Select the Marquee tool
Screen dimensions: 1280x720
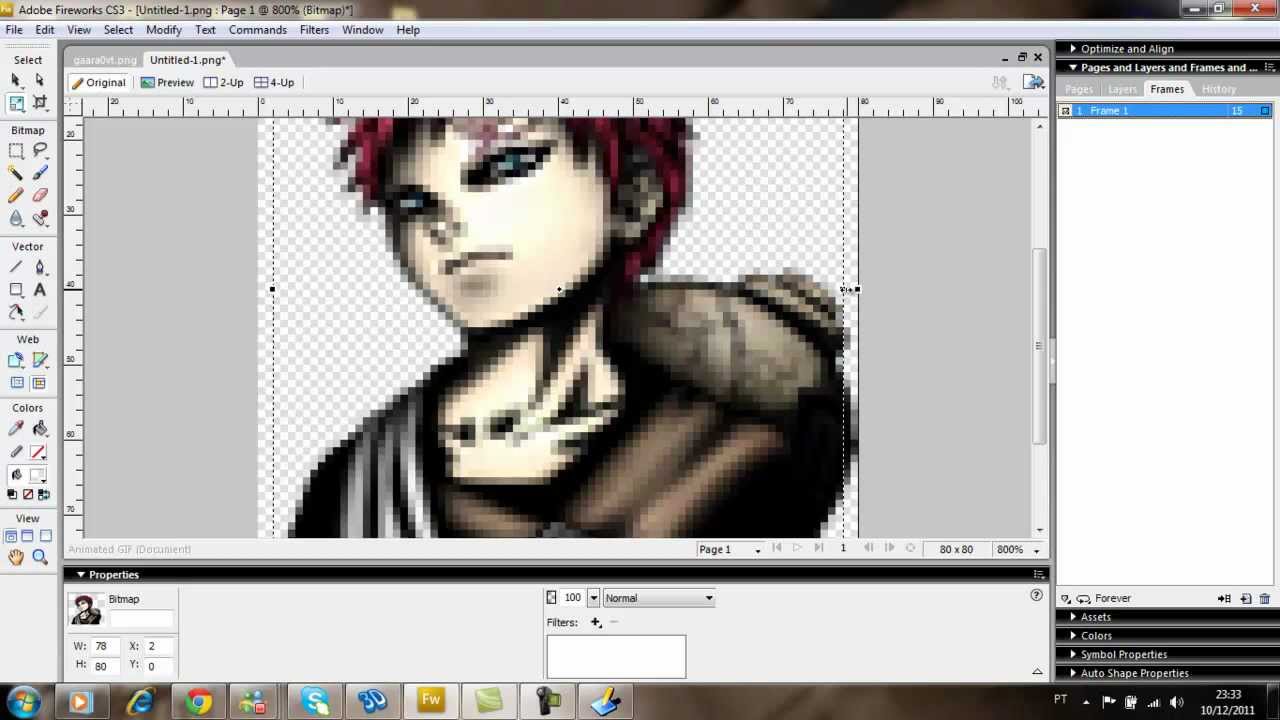pyautogui.click(x=16, y=150)
